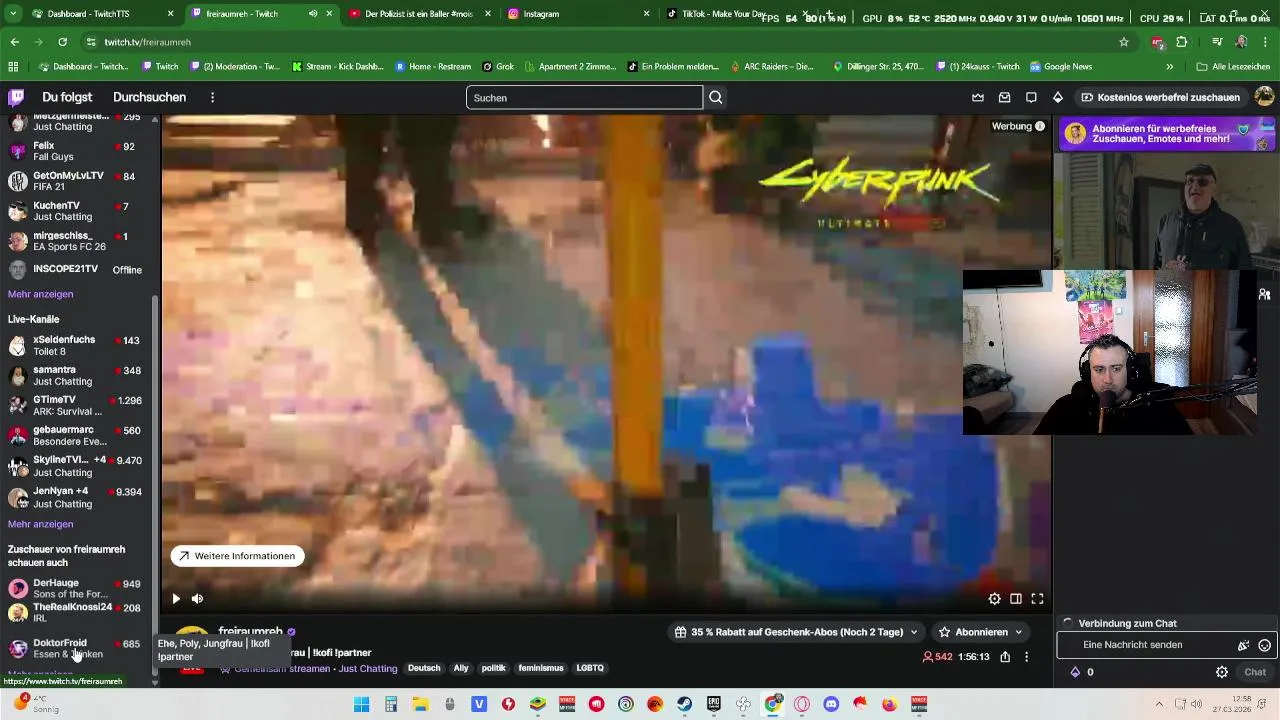Open user avatar menu in top right
Image resolution: width=1280 pixels, height=720 pixels.
[1264, 97]
